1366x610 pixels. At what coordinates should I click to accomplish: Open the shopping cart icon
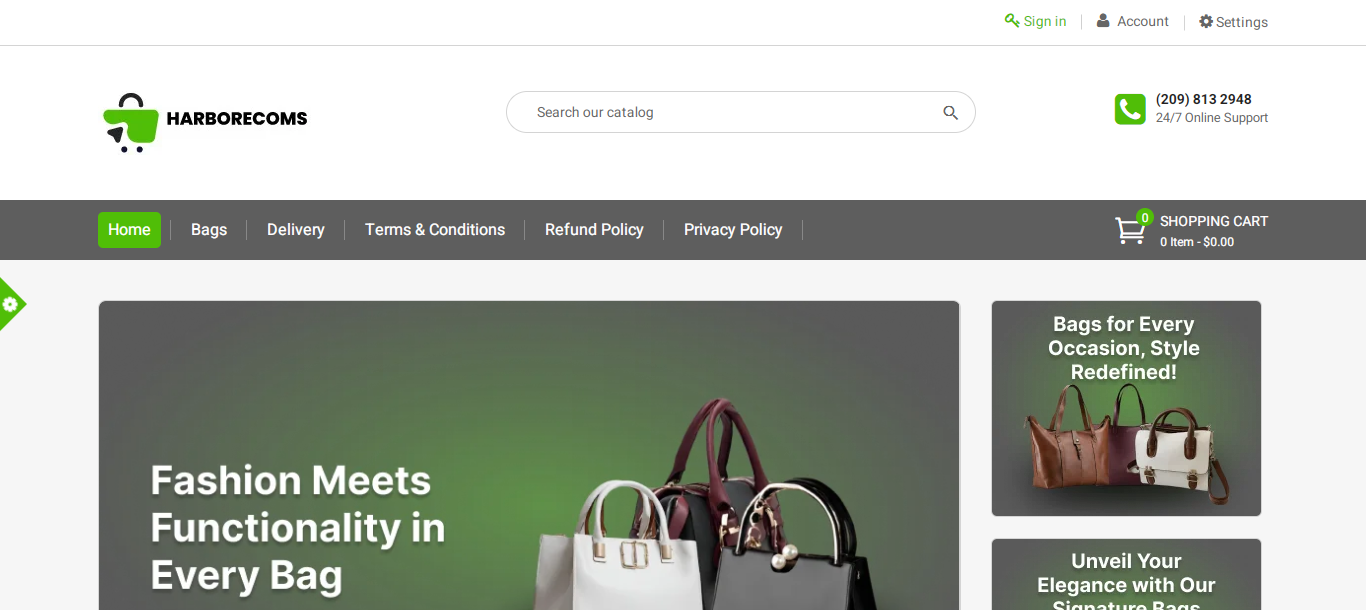coord(1131,230)
